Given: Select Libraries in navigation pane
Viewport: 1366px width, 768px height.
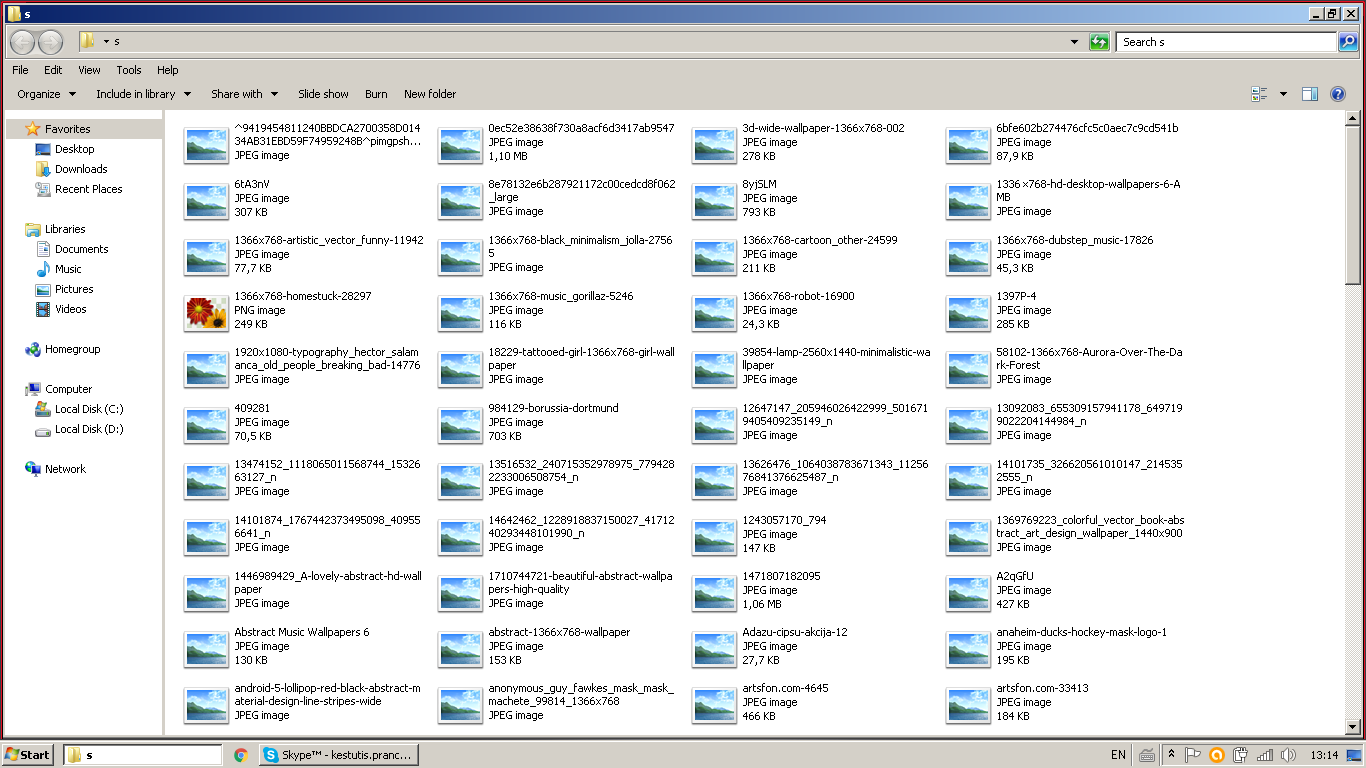Looking at the screenshot, I should point(65,229).
